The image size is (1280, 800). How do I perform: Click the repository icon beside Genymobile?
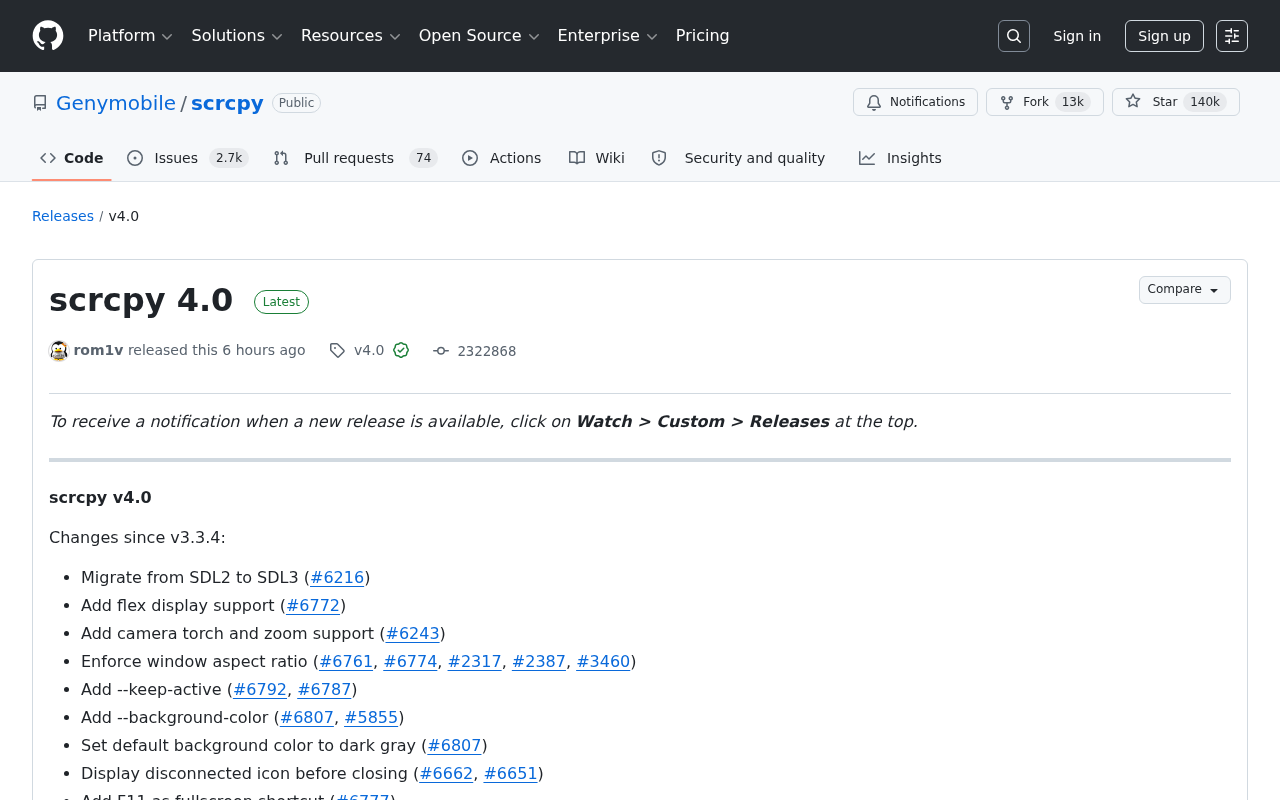coord(40,103)
